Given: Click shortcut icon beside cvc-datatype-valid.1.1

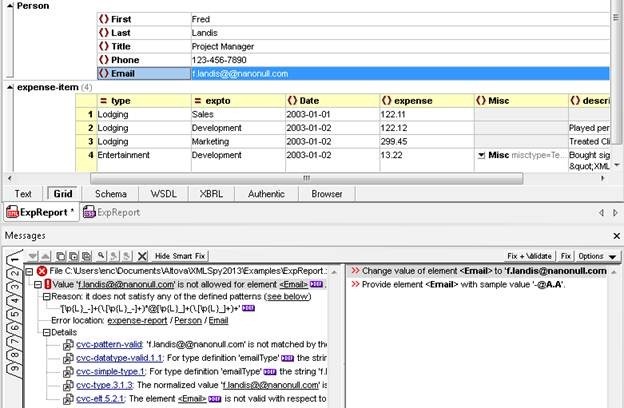Looking at the screenshot, I should [x=68, y=358].
